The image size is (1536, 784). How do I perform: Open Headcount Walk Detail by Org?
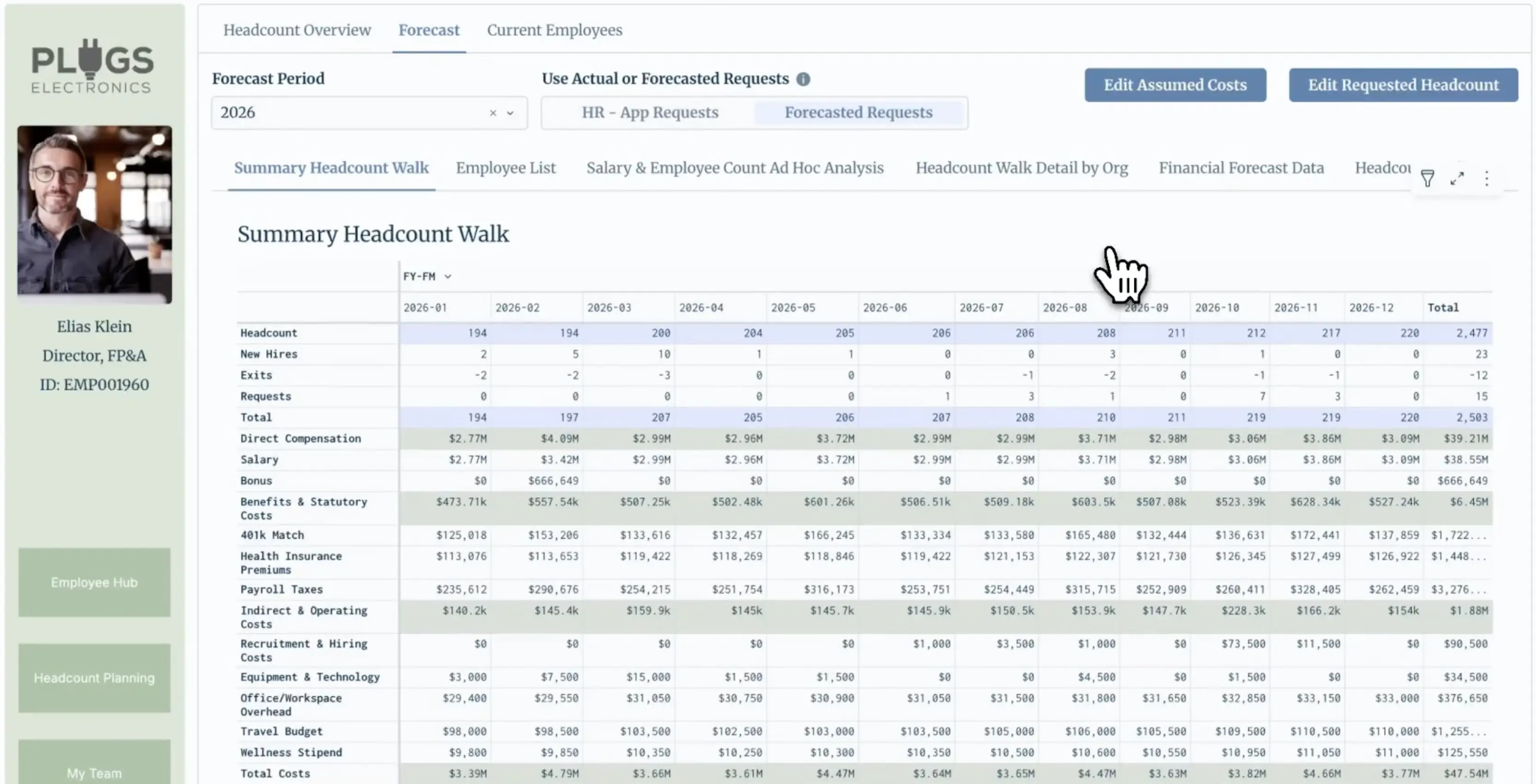1021,167
